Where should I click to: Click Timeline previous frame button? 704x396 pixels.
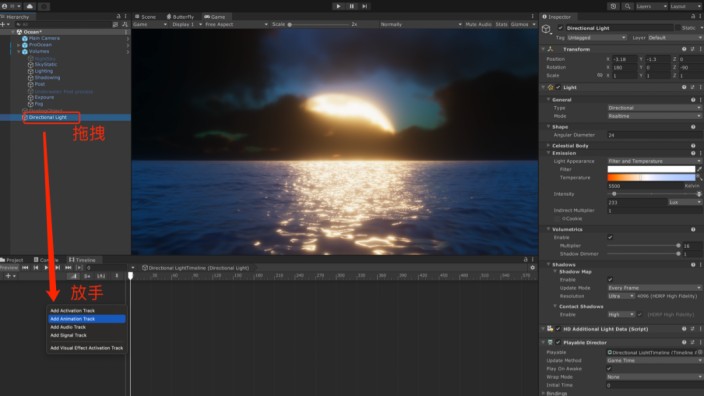pos(36,268)
